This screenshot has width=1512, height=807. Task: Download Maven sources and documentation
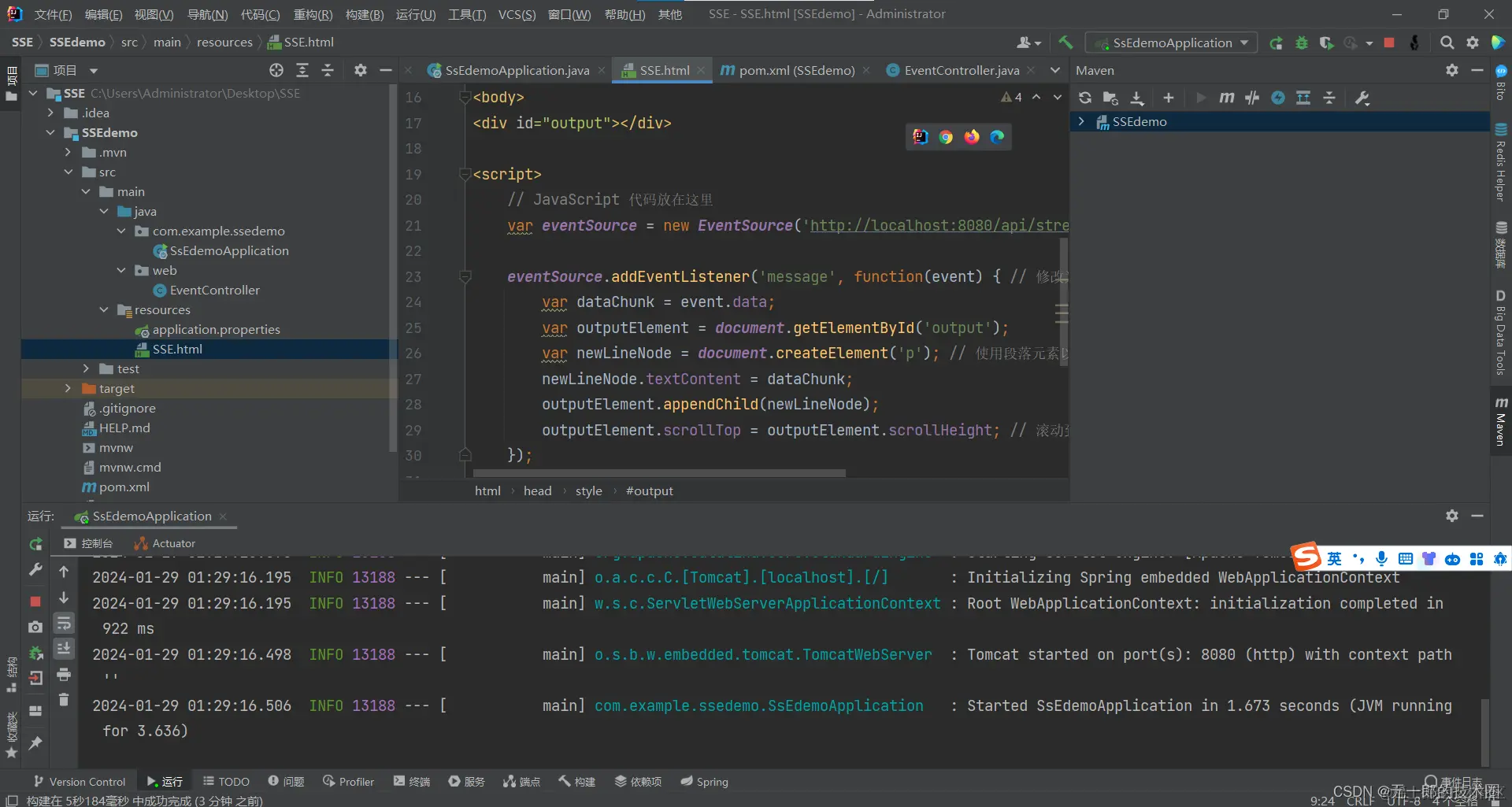click(1137, 98)
